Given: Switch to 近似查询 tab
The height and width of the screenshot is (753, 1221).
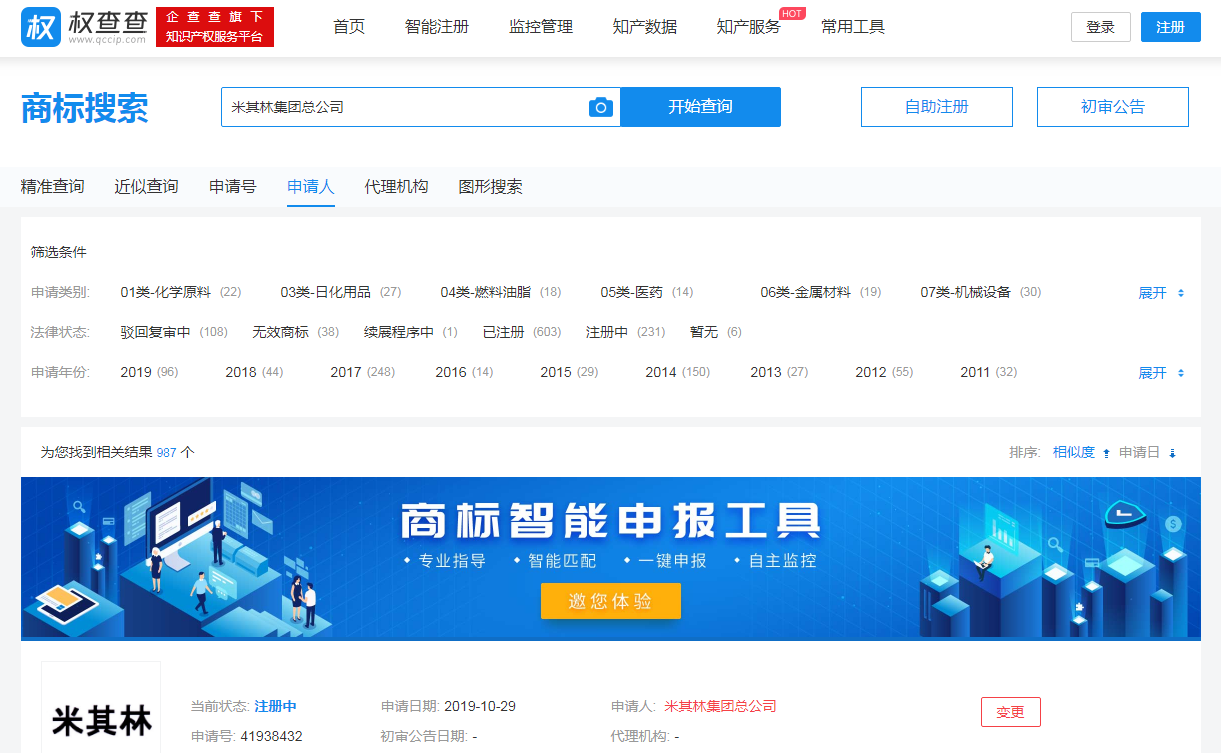Looking at the screenshot, I should [x=146, y=186].
